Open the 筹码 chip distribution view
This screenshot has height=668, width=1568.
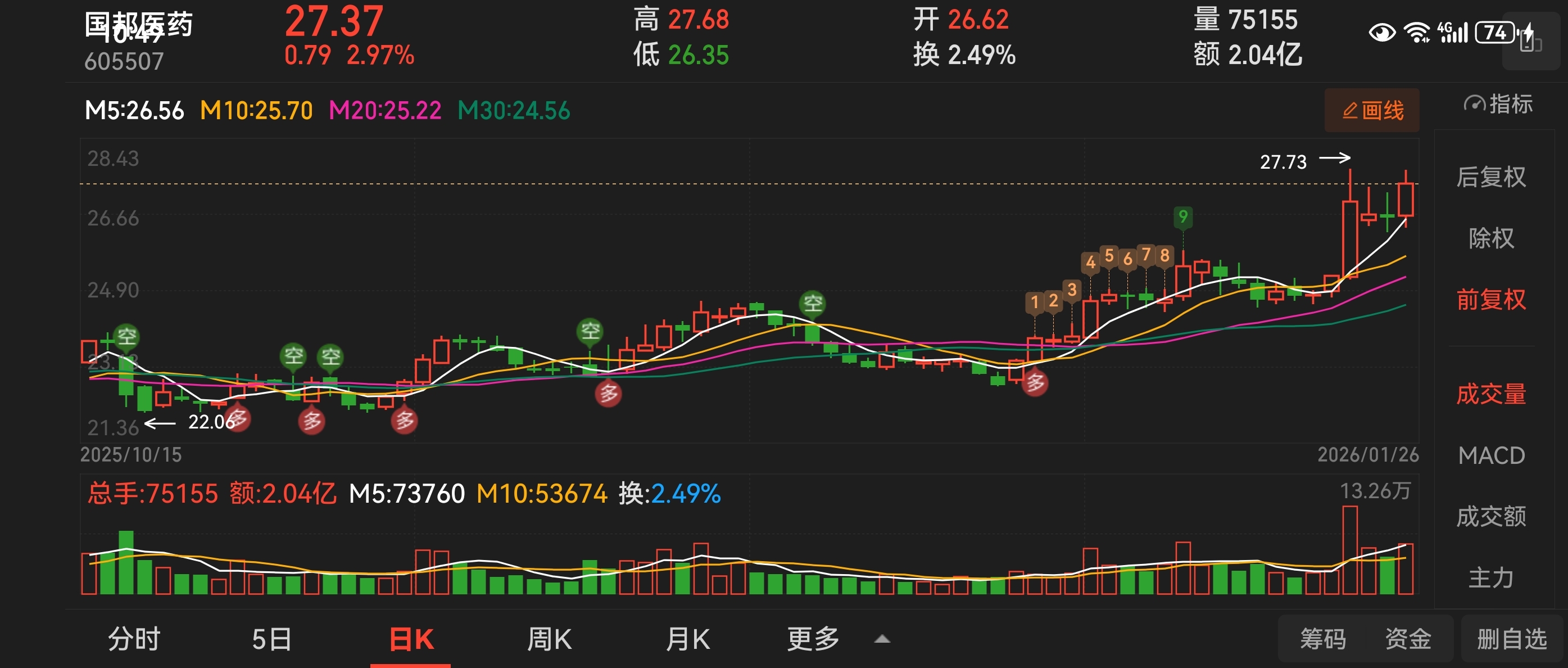(x=1323, y=639)
